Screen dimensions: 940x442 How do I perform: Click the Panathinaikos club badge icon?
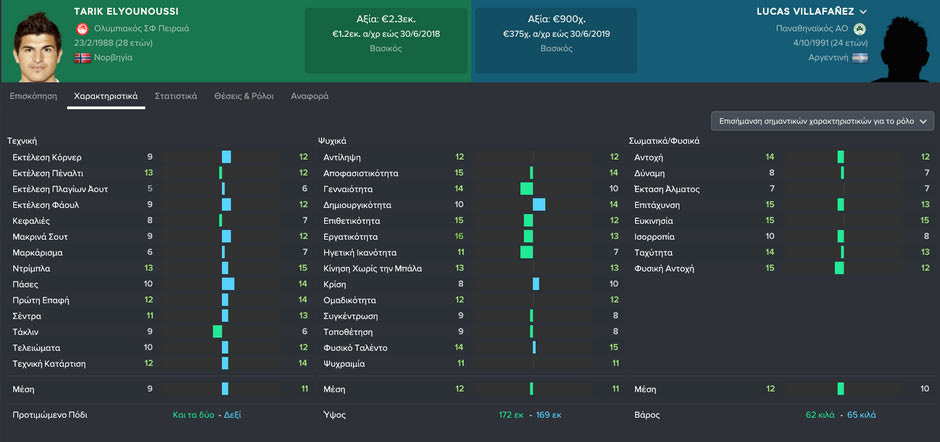pyautogui.click(x=859, y=28)
